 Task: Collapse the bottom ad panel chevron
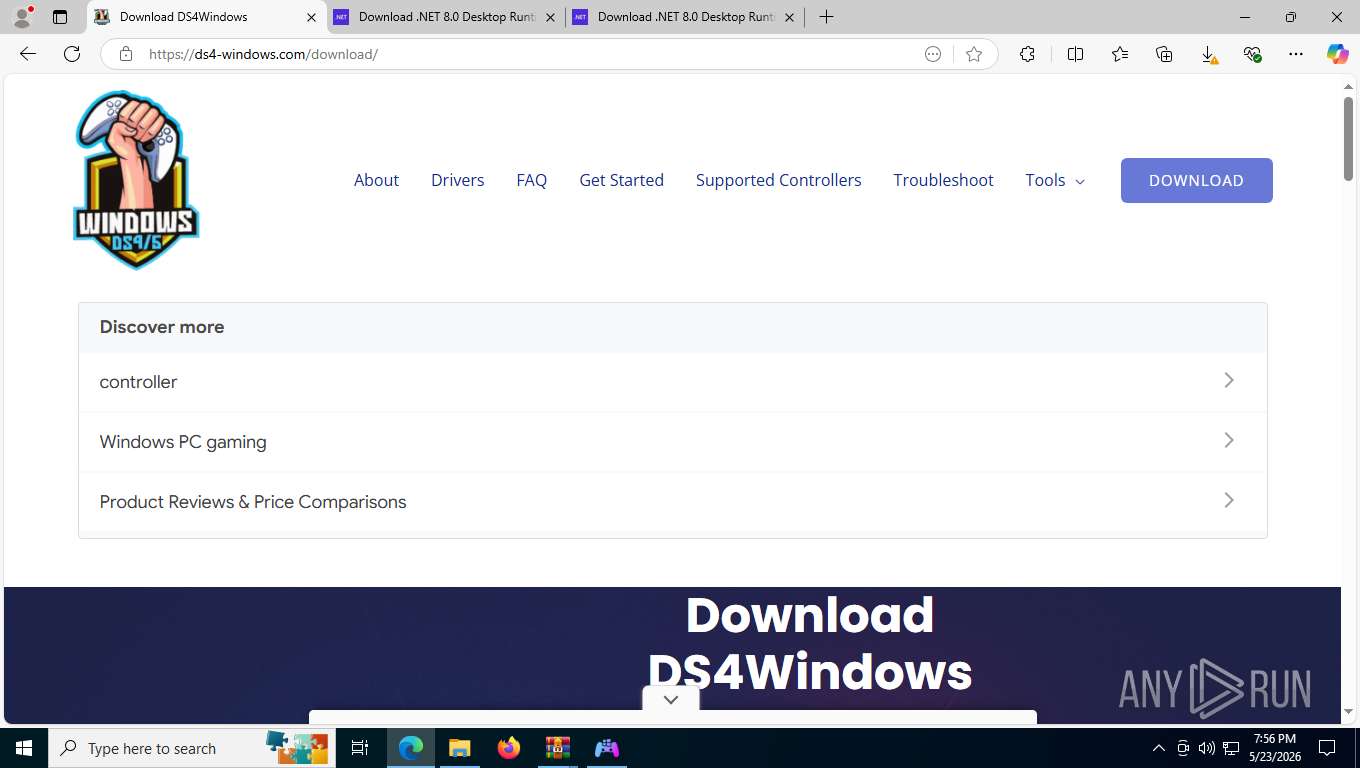pos(671,700)
